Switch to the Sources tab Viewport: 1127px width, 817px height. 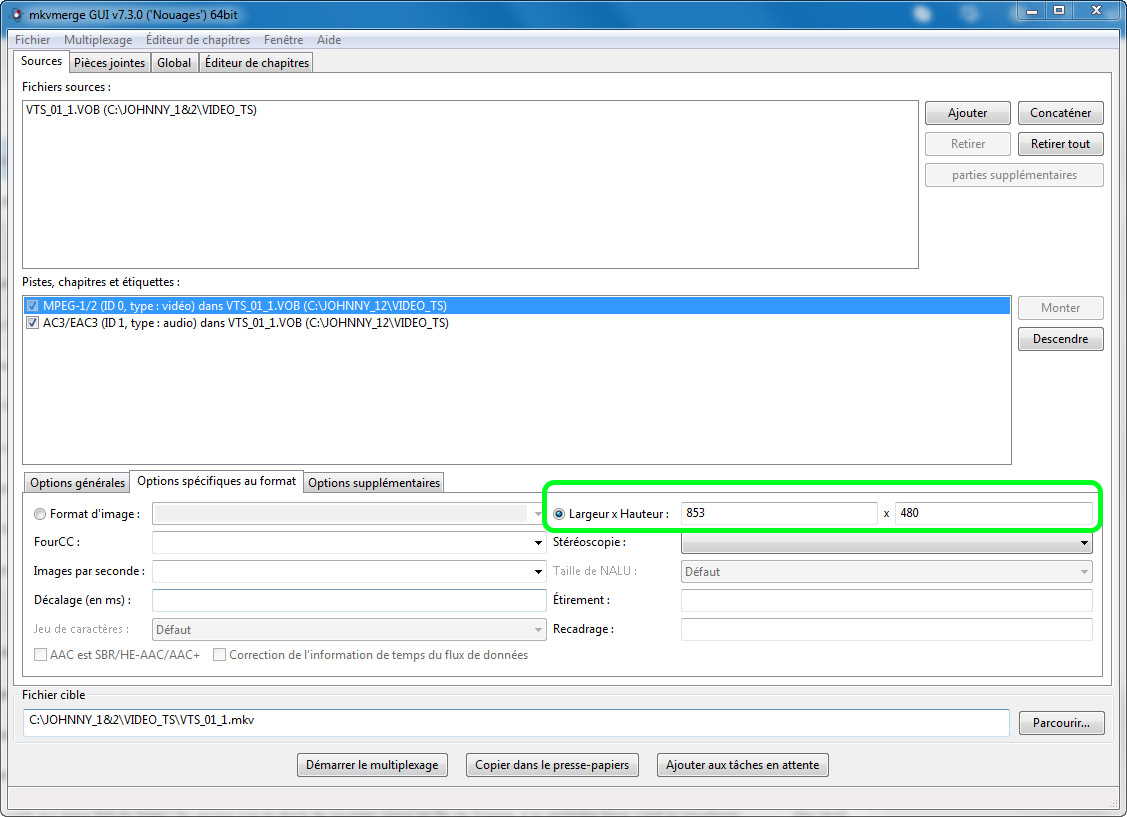(x=41, y=61)
